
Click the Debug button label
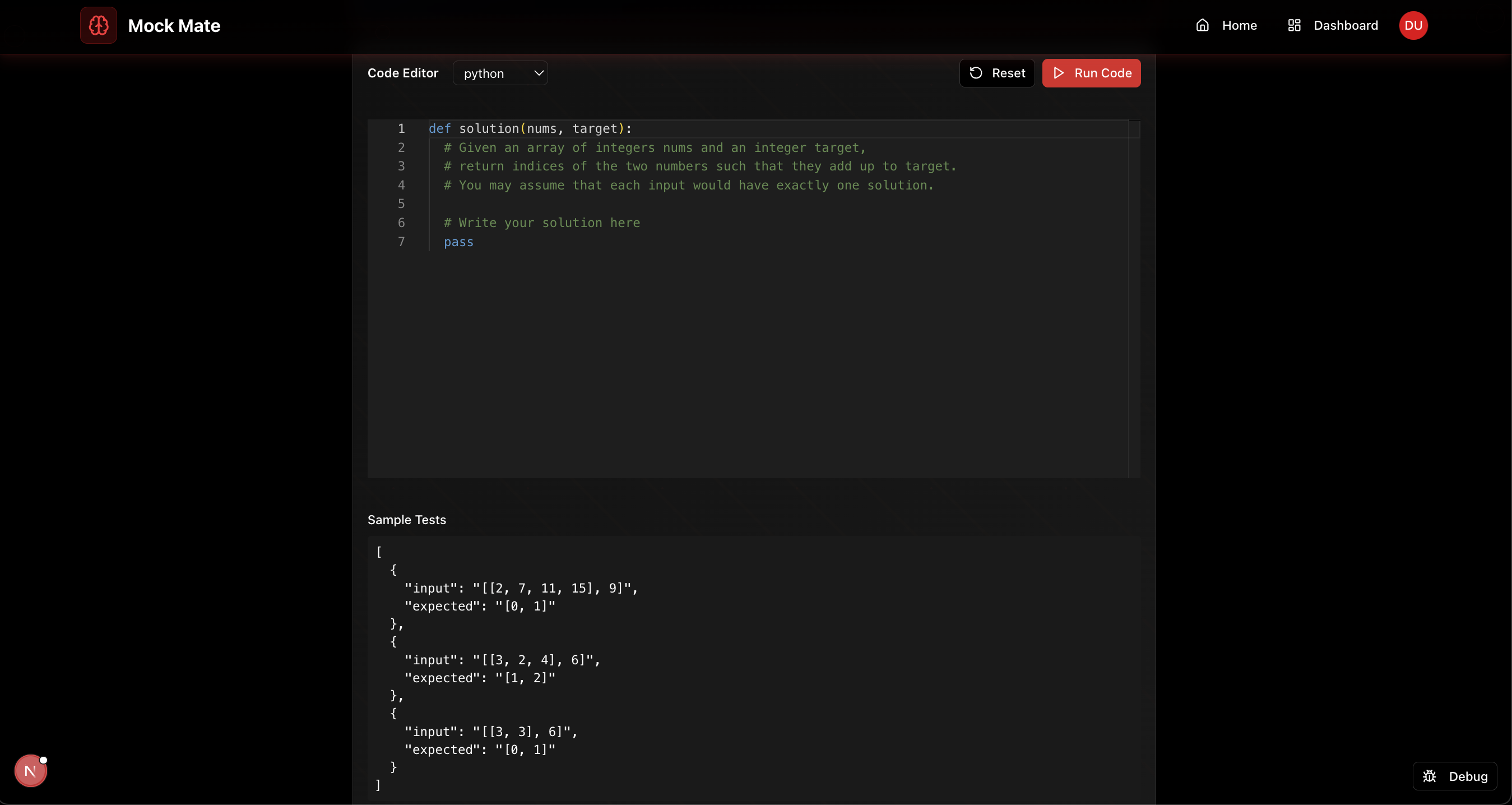1468,776
